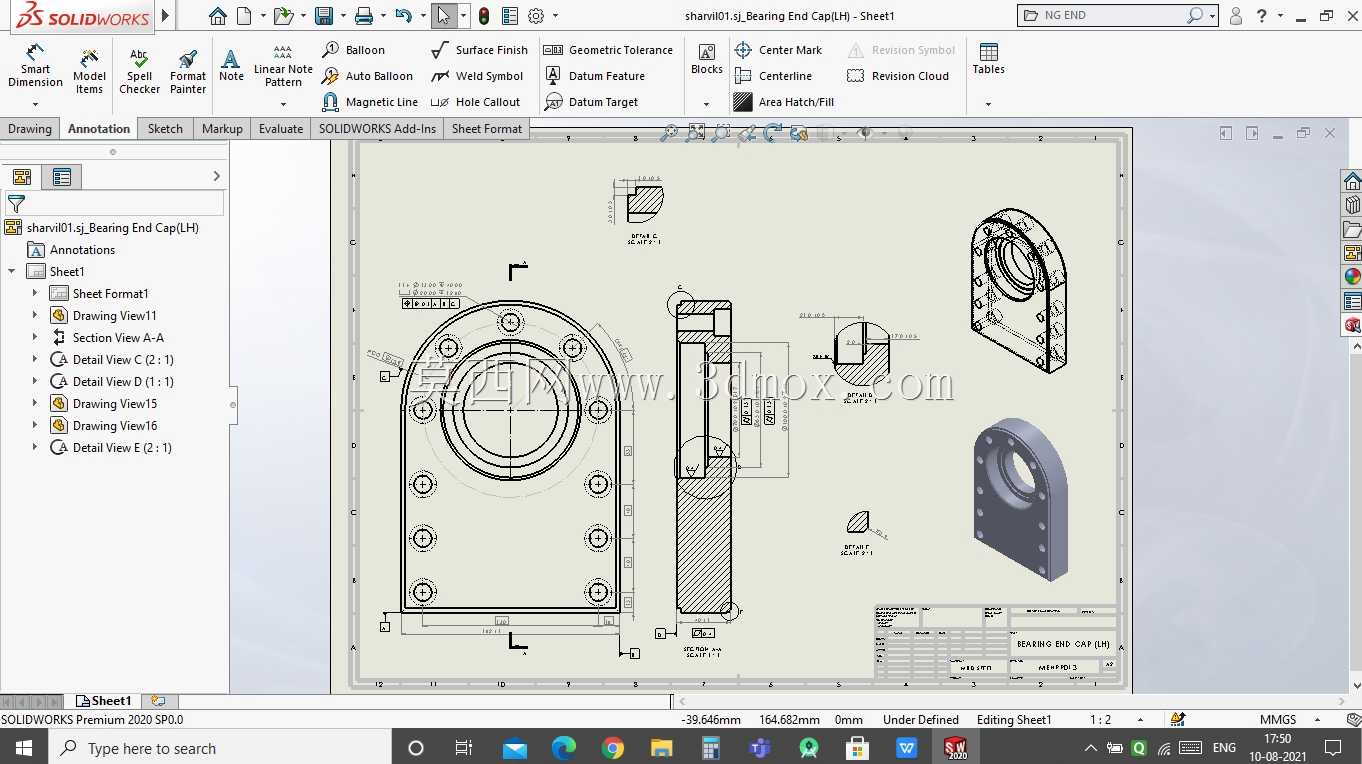Open the Windows Start menu

click(x=24, y=748)
